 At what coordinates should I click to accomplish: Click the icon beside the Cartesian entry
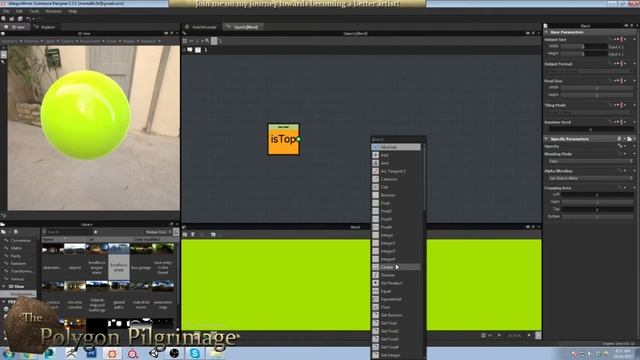click(376, 179)
